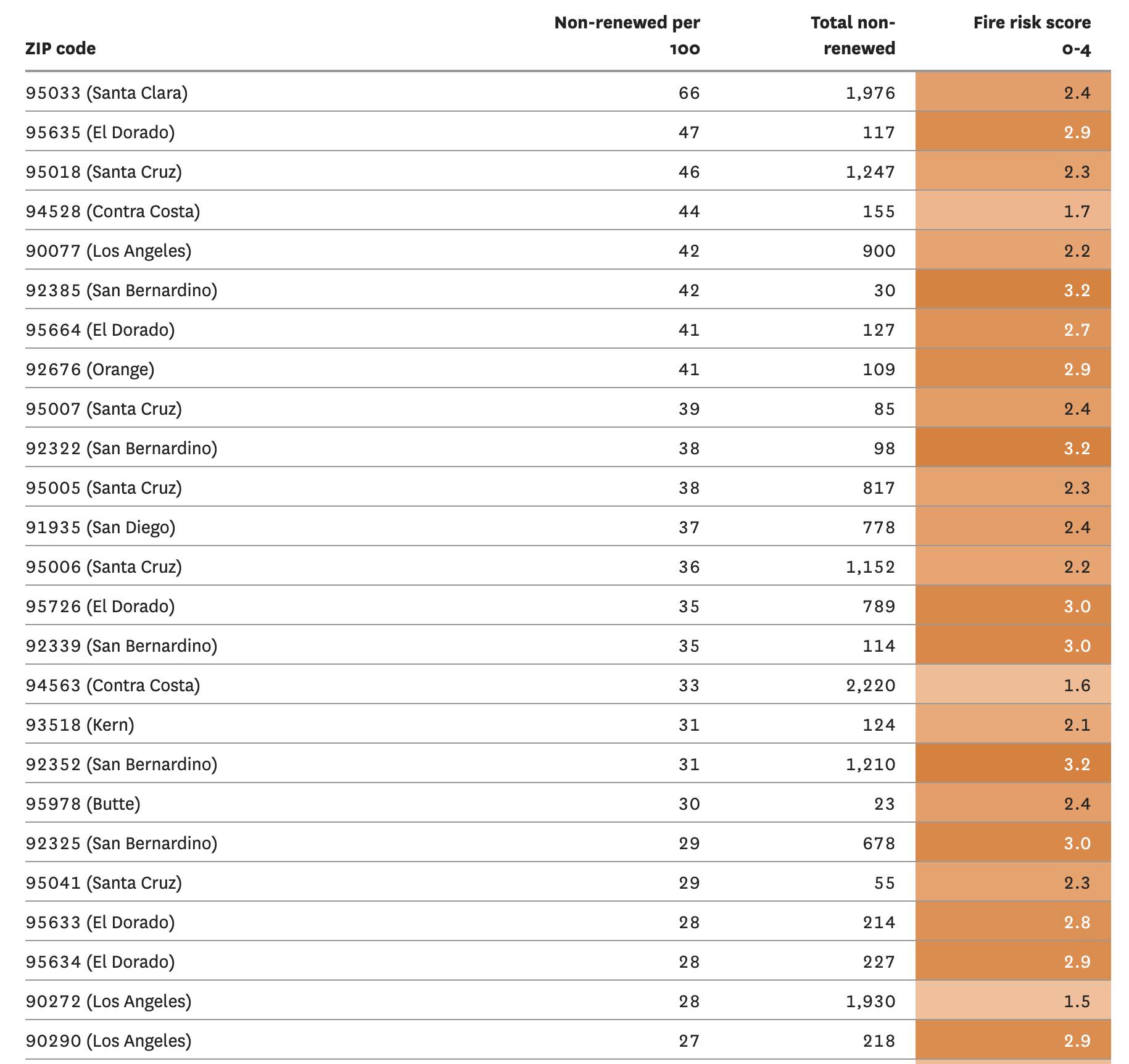Click the 91935 (San Diego) ZIP entry
Screen dimensions: 1129x1064
(x=101, y=527)
